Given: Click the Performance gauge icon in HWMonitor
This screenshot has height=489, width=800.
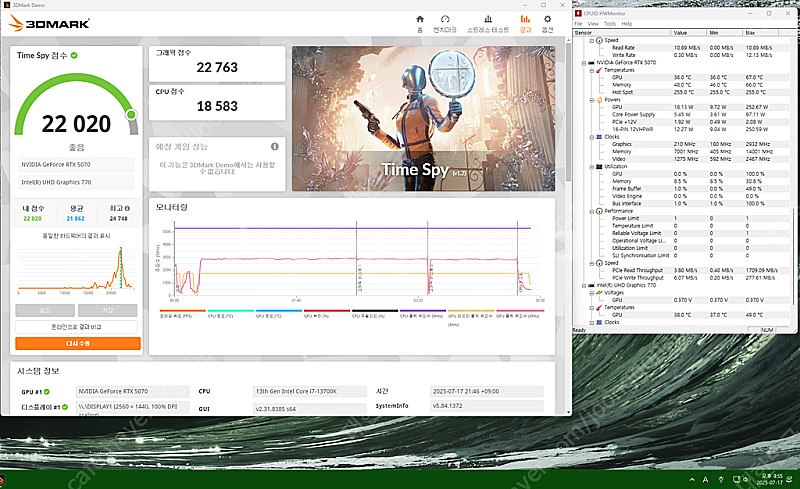Looking at the screenshot, I should 599,211.
